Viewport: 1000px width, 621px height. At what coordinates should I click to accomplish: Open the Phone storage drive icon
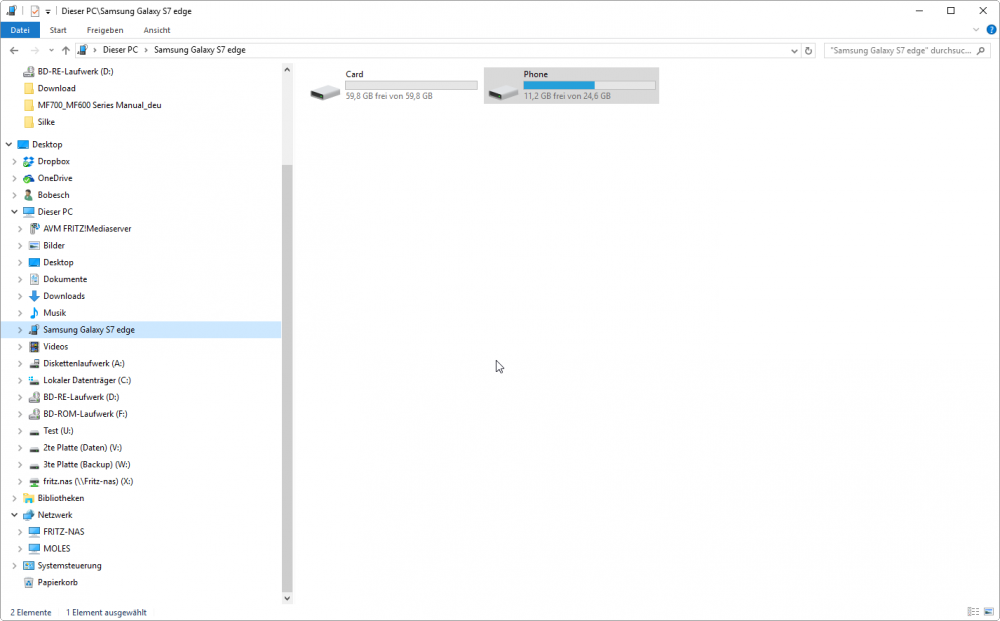point(503,91)
